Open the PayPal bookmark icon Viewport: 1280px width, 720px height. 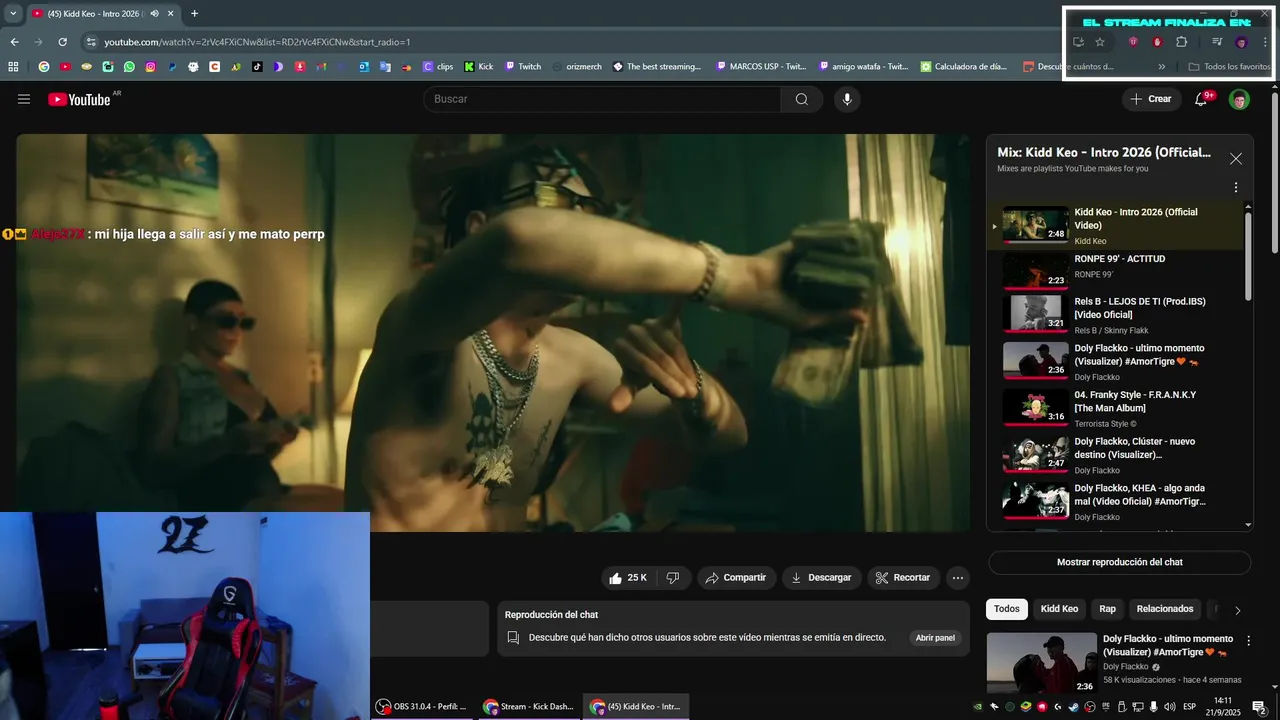point(171,67)
